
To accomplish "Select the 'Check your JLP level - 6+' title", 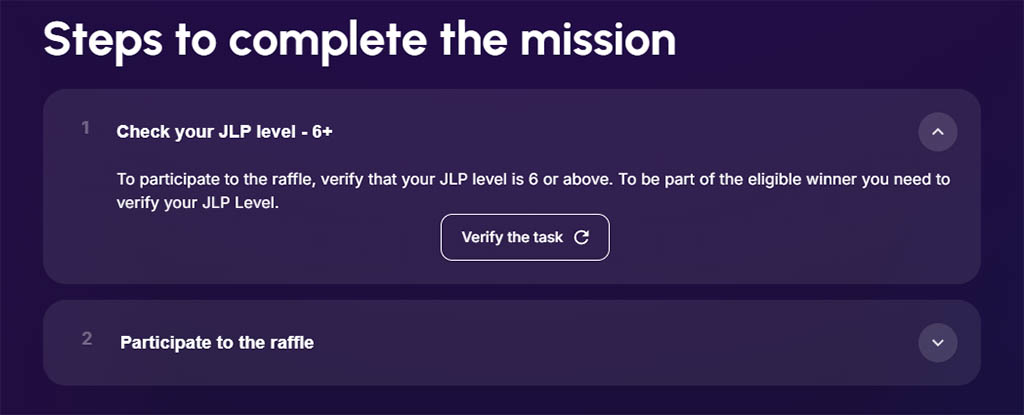I will (225, 132).
